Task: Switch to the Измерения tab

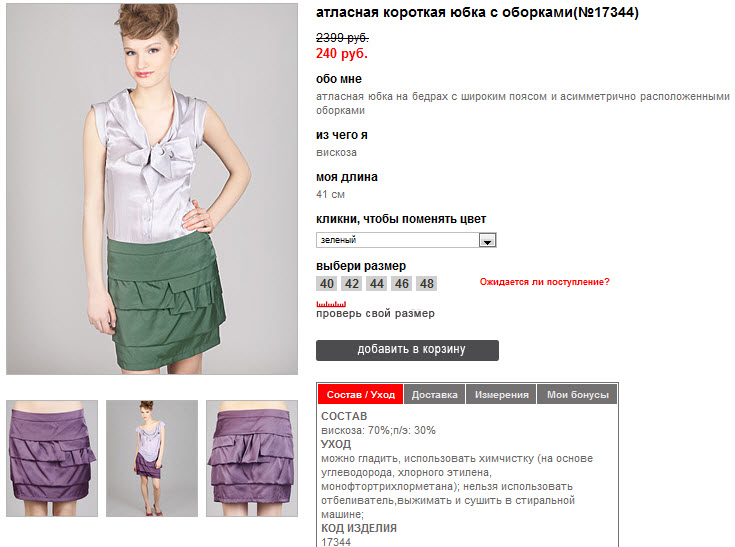Action: click(x=502, y=395)
